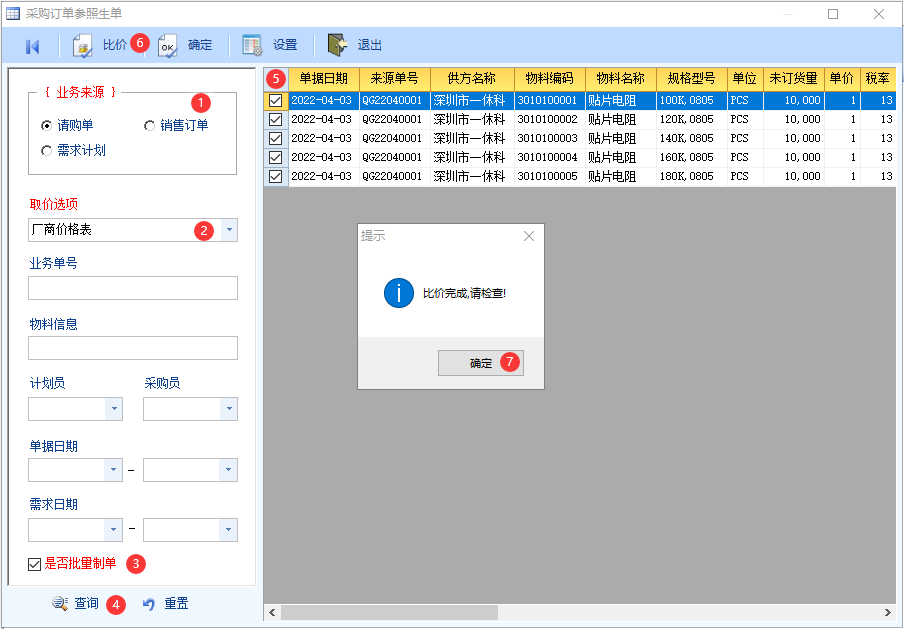
Task: Uncheck row with 物料编码 3010100002
Action: tap(276, 119)
